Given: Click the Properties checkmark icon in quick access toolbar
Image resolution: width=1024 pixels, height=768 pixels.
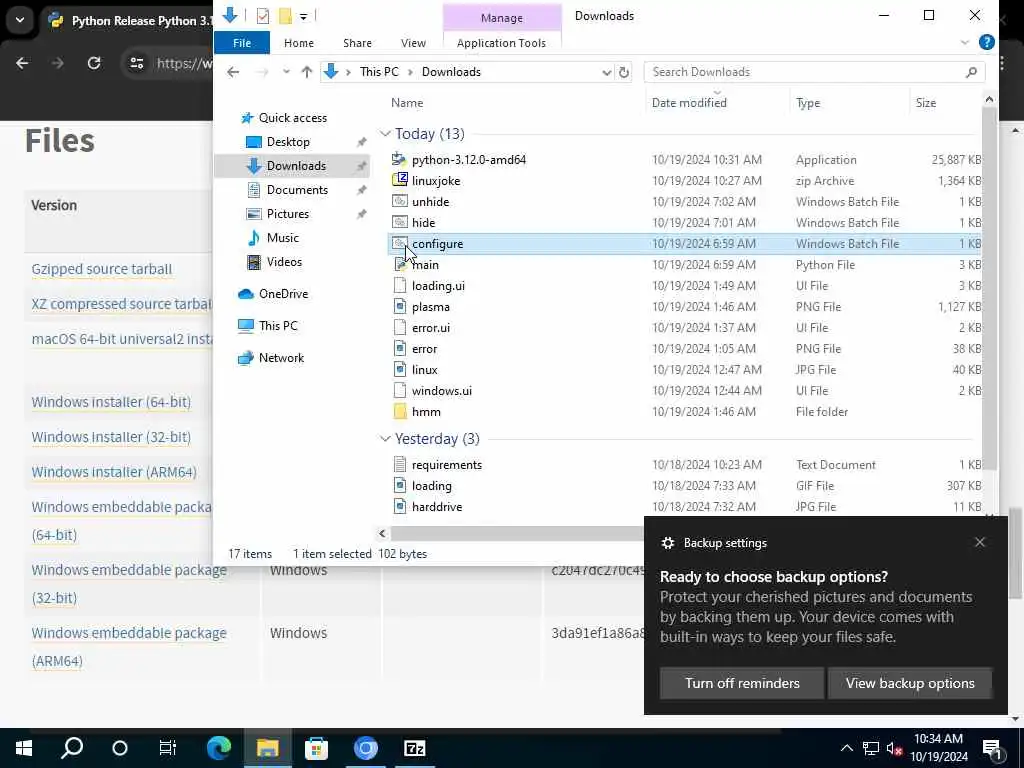Looking at the screenshot, I should click(x=263, y=16).
